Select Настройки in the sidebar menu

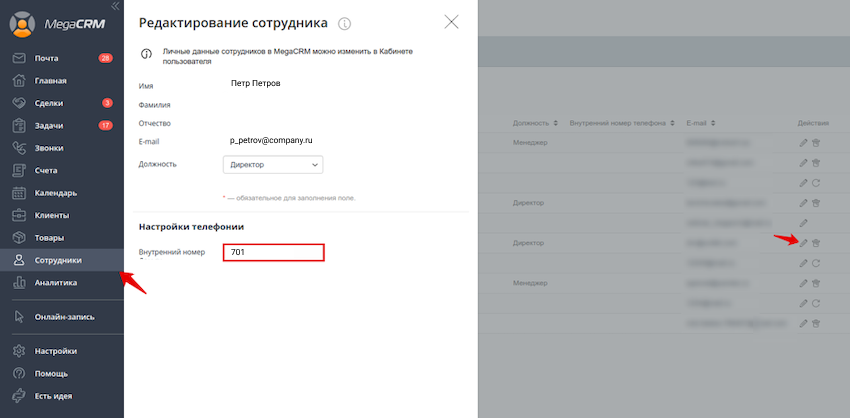tap(62, 351)
